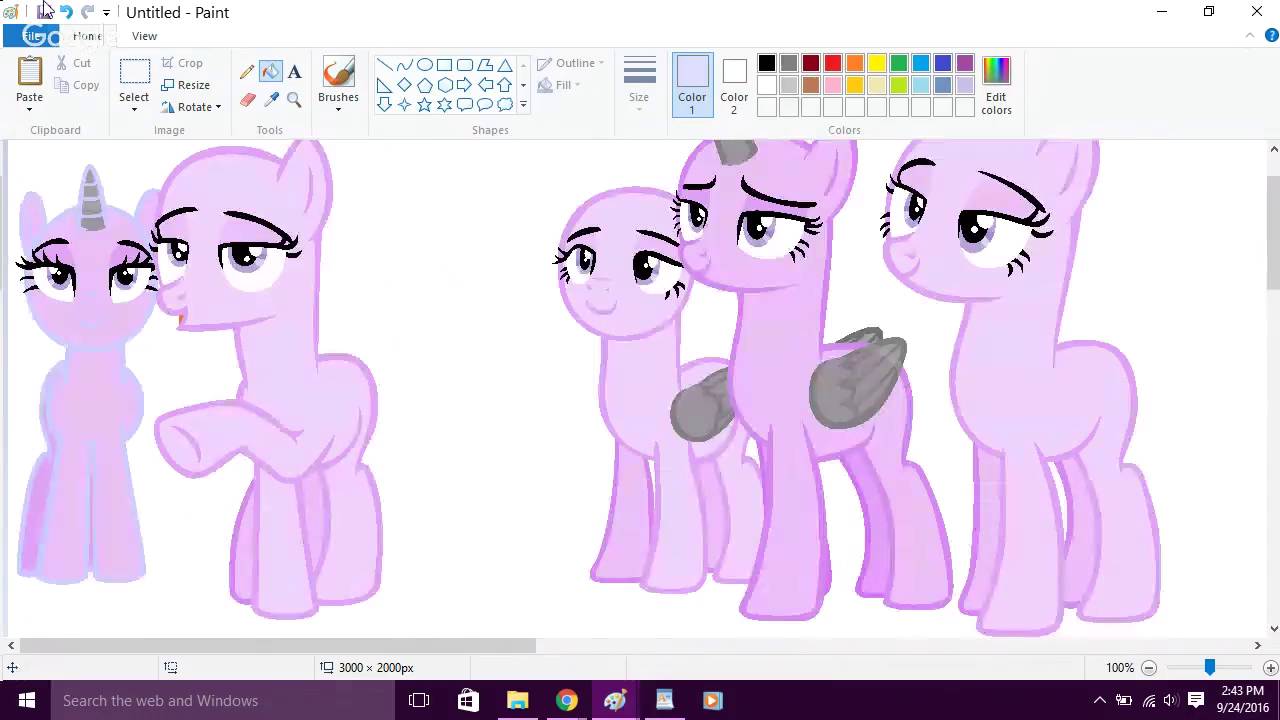
Task: Select the Magnifier tool
Action: tap(294, 99)
